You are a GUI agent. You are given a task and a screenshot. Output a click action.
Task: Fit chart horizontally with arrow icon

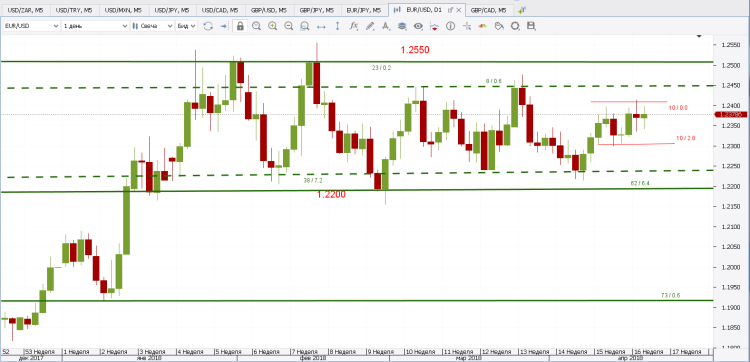pyautogui.click(x=321, y=26)
